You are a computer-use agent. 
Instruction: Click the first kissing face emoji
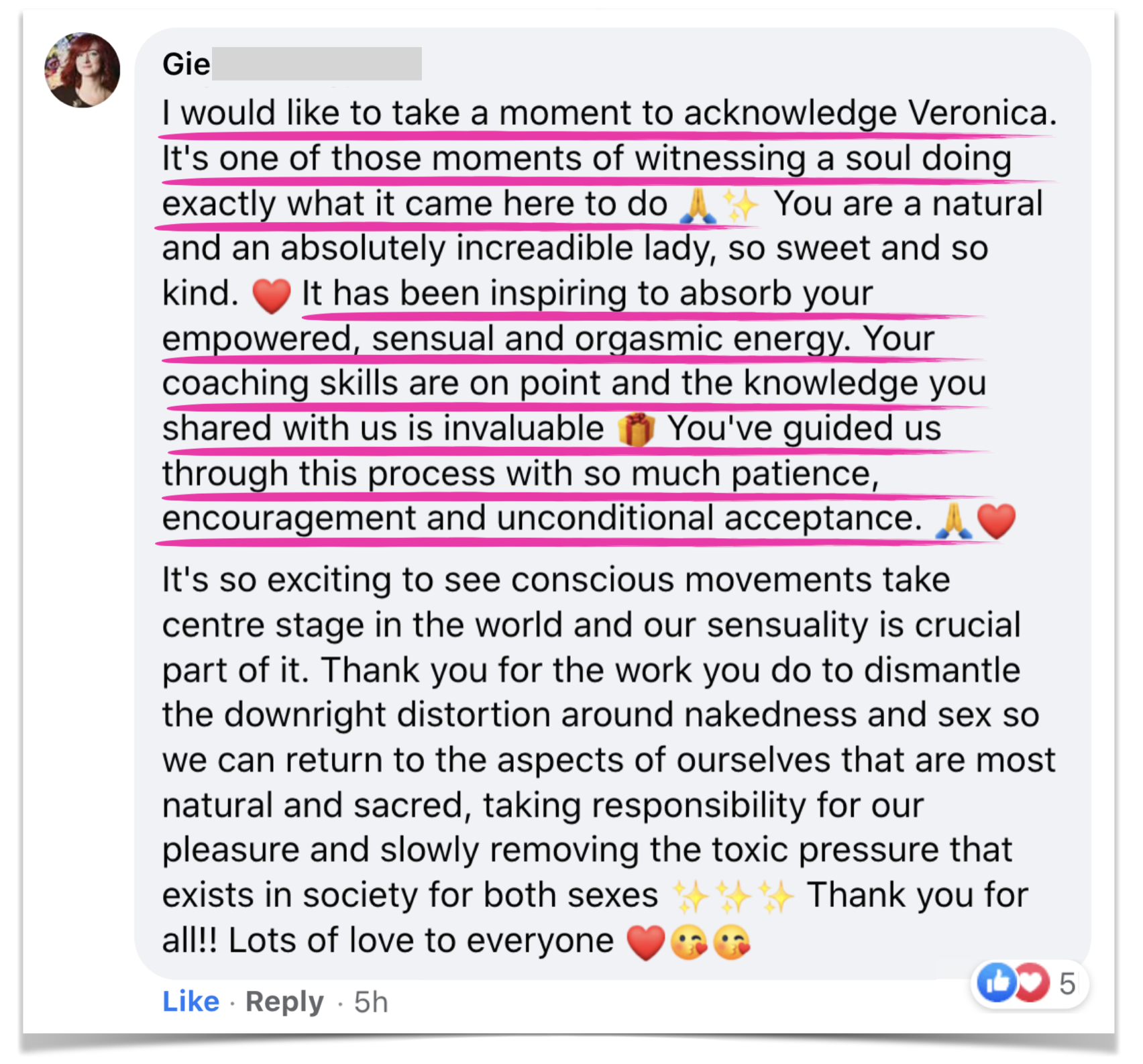click(x=690, y=942)
